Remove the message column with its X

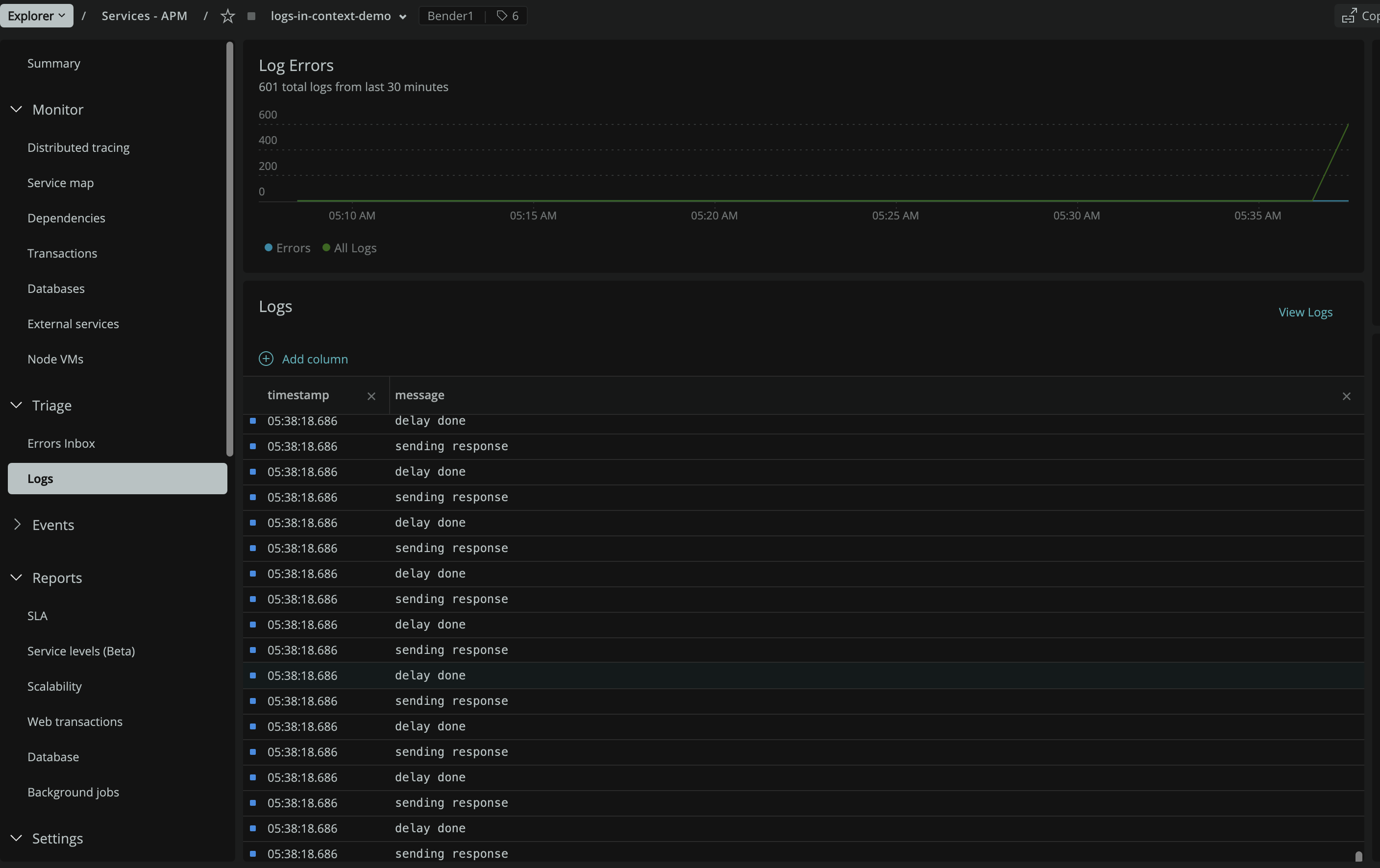pyautogui.click(x=1347, y=396)
